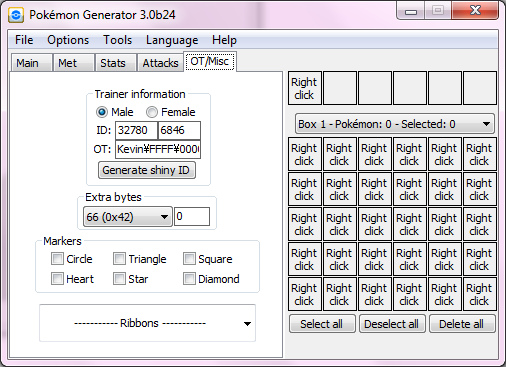Select the Male trainer gender
The height and width of the screenshot is (367, 506).
tap(115, 112)
